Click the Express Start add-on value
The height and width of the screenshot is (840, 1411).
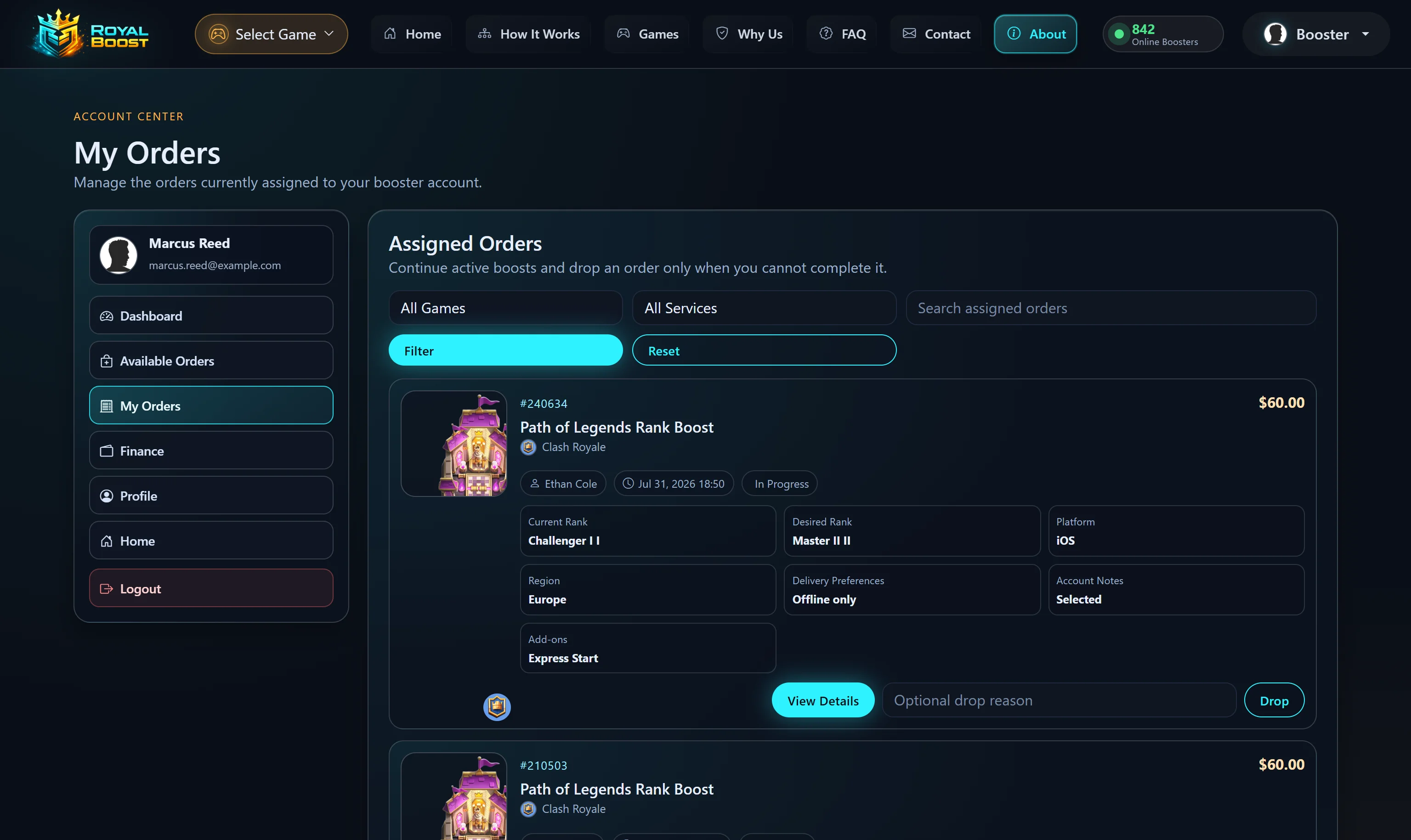563,658
